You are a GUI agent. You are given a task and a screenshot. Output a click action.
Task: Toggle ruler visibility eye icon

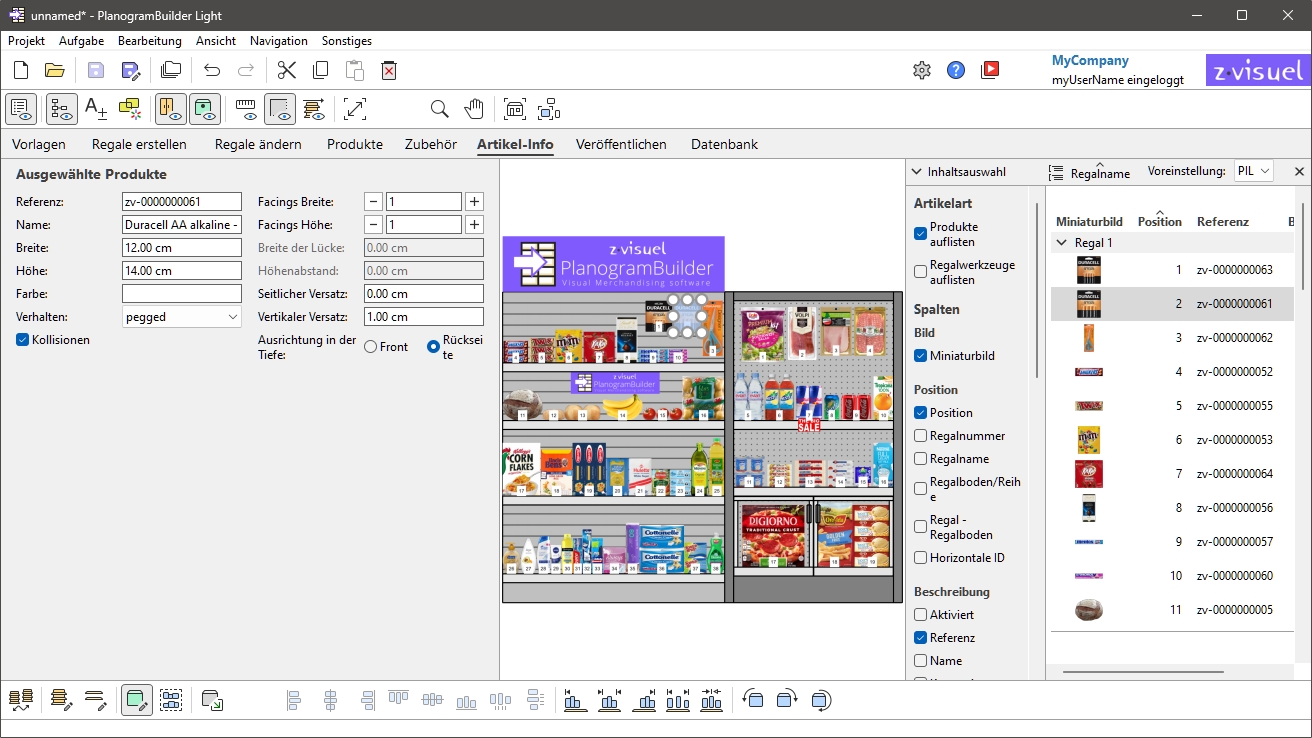click(x=246, y=108)
